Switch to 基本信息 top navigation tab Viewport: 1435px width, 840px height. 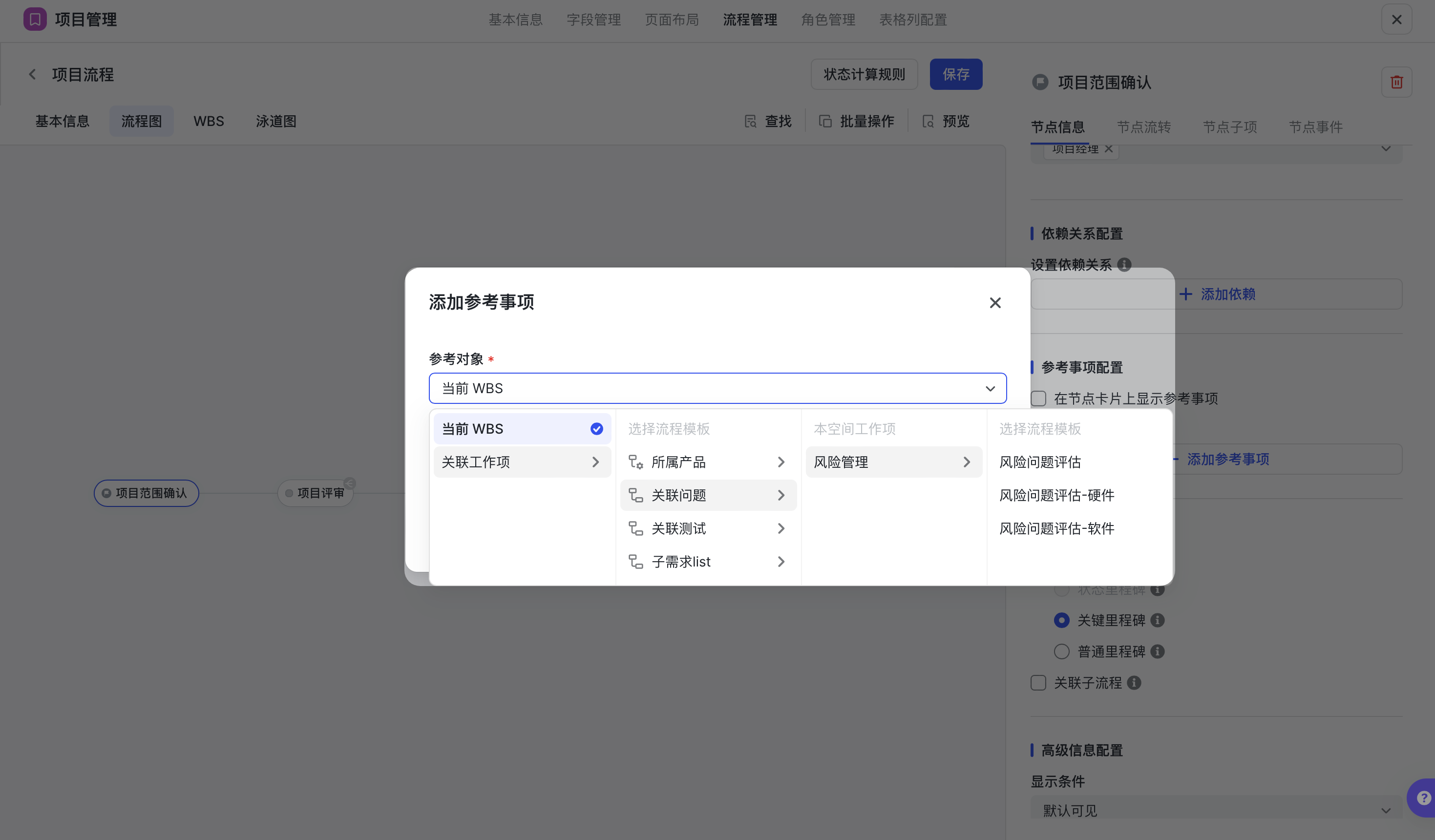(515, 20)
